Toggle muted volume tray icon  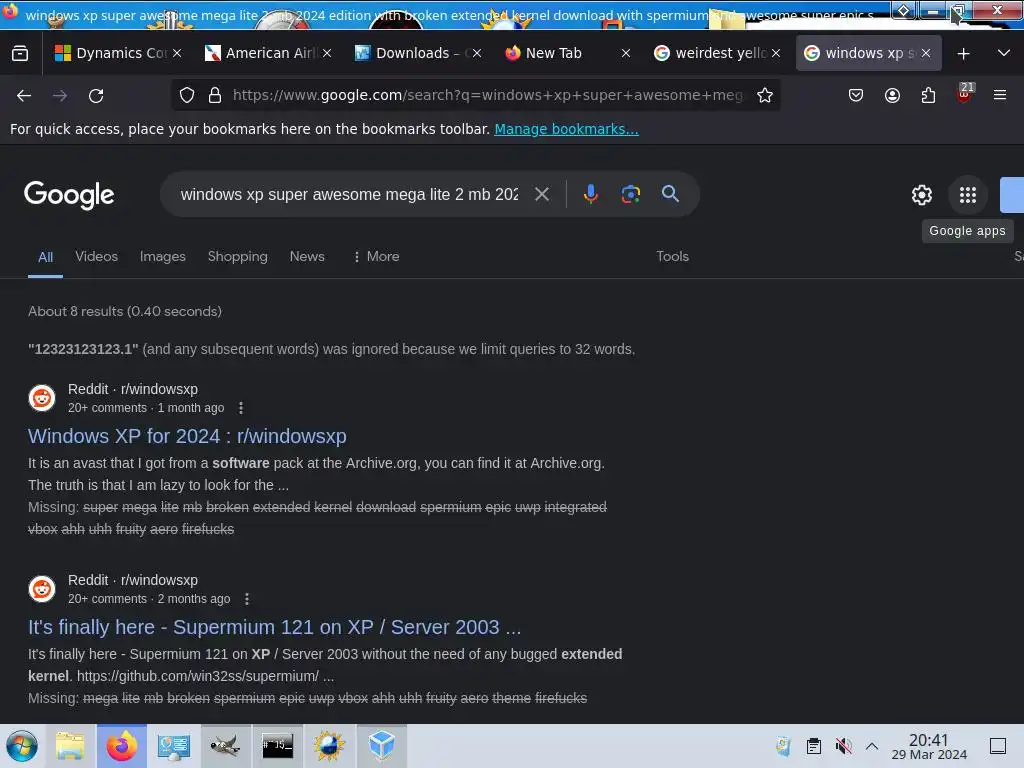[x=844, y=746]
